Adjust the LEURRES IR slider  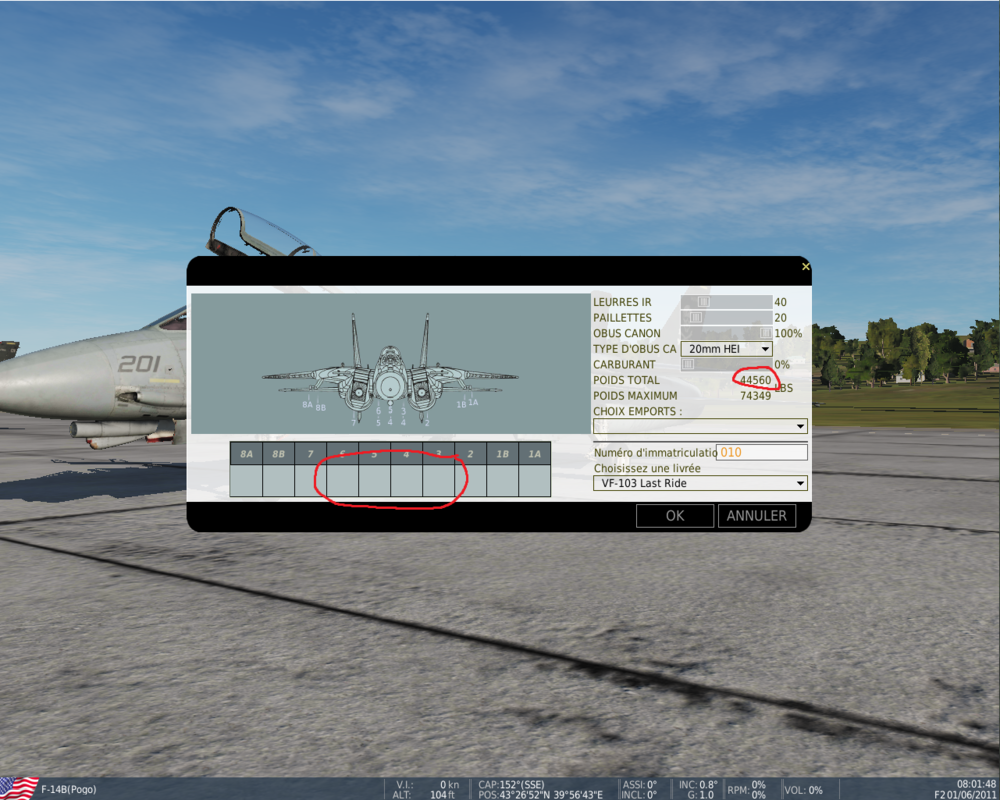click(726, 302)
